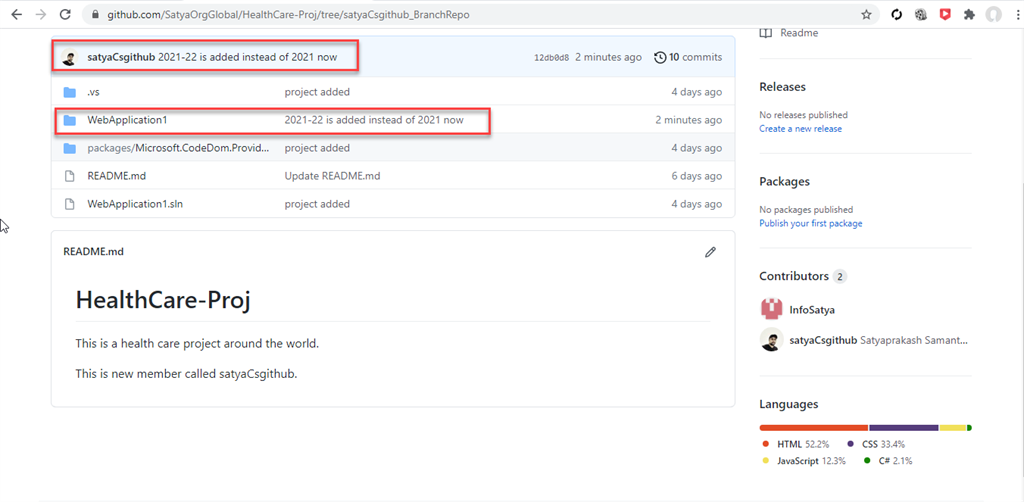Click the browser forward arrow
This screenshot has width=1024, height=502.
click(x=40, y=14)
